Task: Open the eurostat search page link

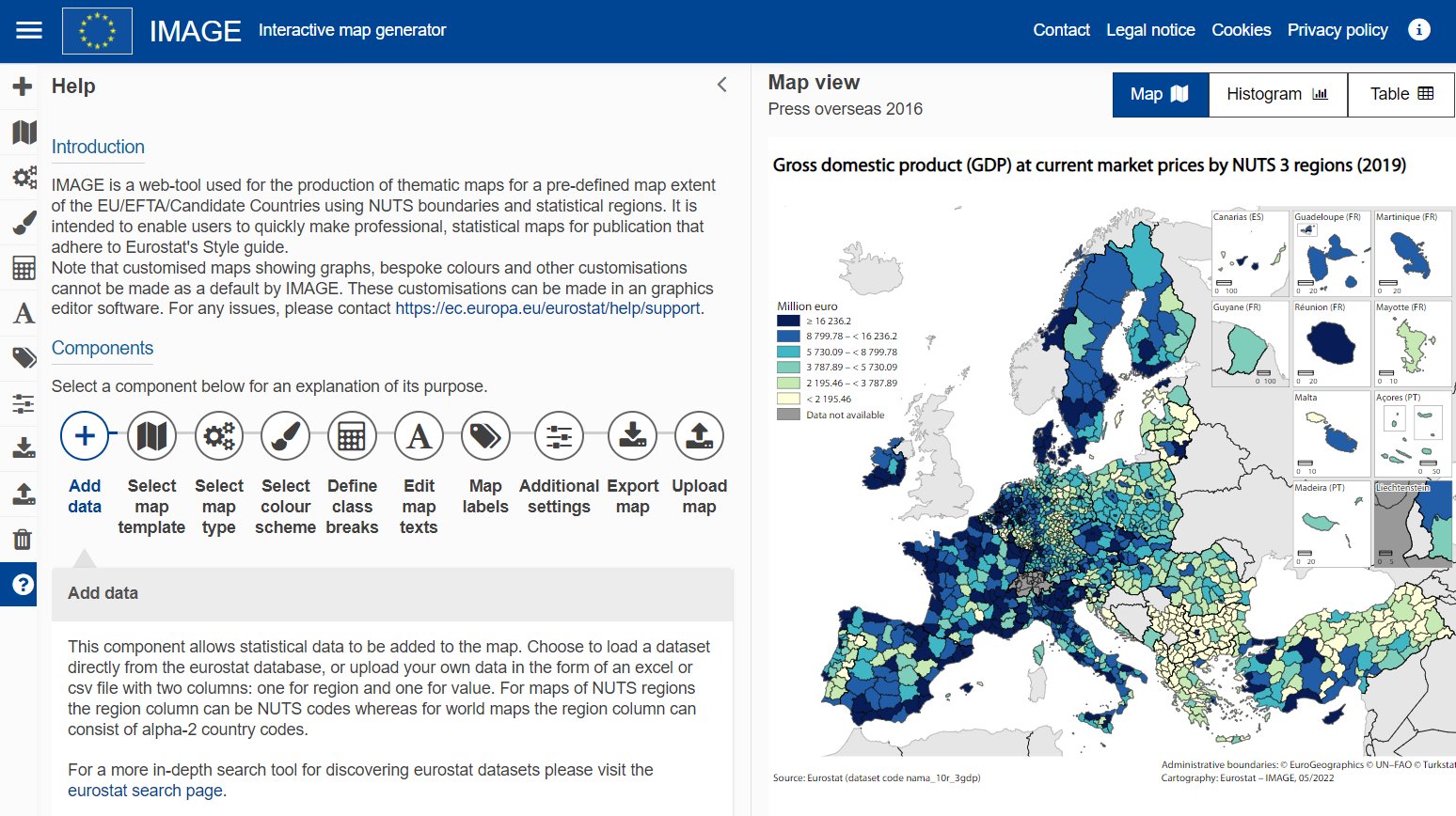Action: (x=145, y=791)
